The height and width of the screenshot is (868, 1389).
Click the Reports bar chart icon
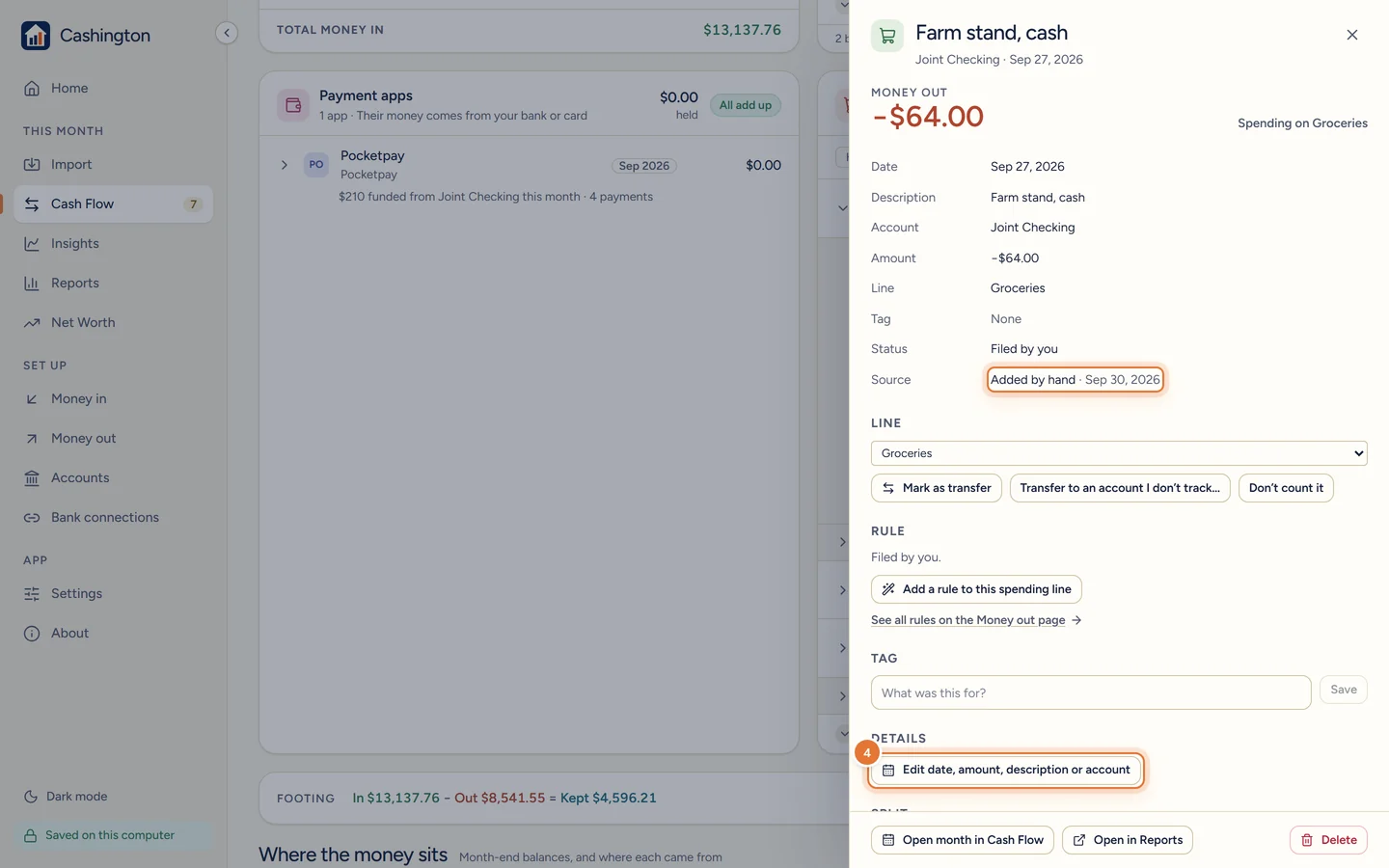click(x=32, y=283)
